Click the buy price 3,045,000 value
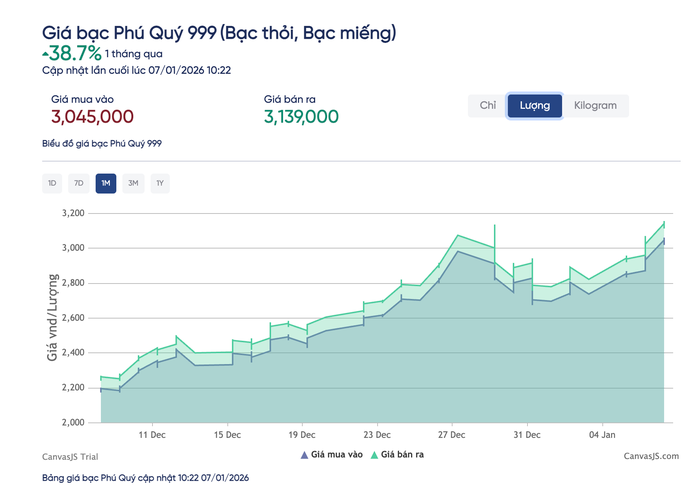 coord(92,117)
